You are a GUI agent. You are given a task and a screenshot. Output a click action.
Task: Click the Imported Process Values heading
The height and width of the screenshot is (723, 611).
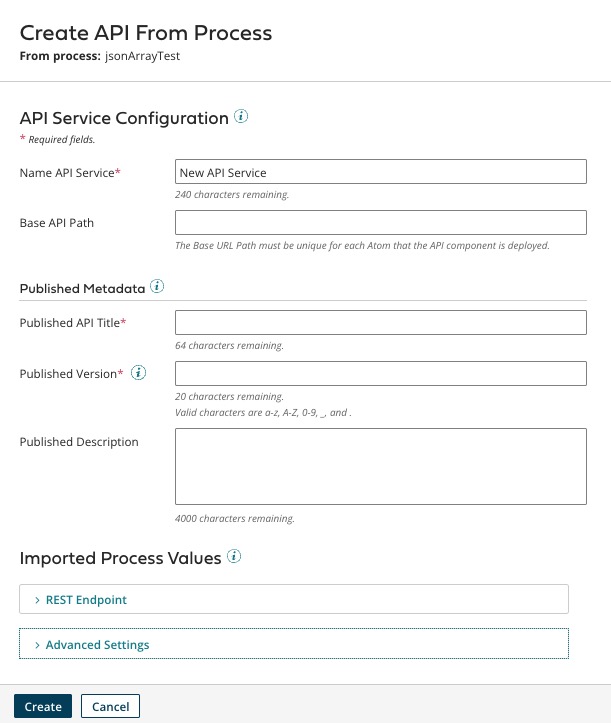[120, 558]
